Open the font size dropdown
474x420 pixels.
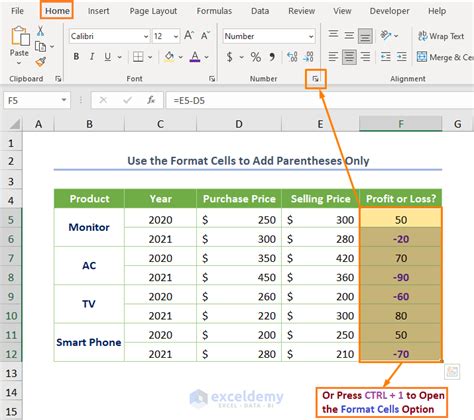coord(176,36)
